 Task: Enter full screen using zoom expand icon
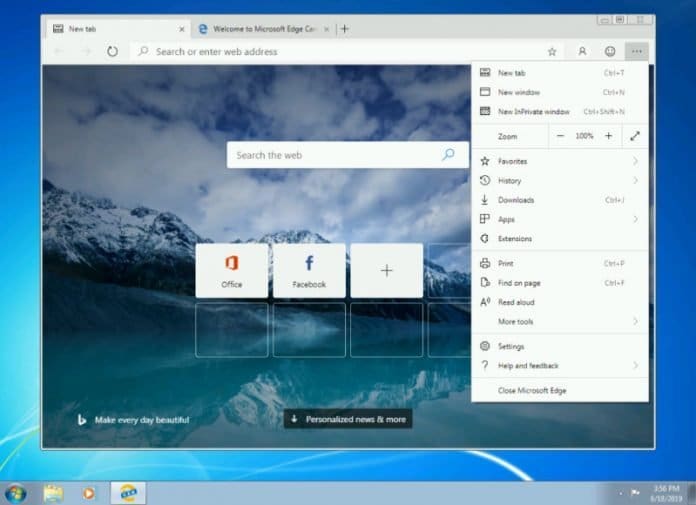pos(635,136)
